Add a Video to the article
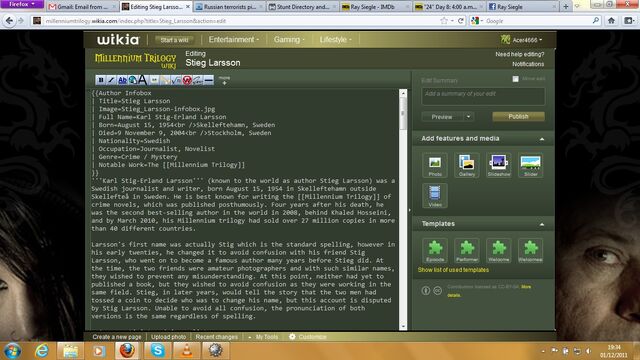640x360 pixels. click(435, 196)
